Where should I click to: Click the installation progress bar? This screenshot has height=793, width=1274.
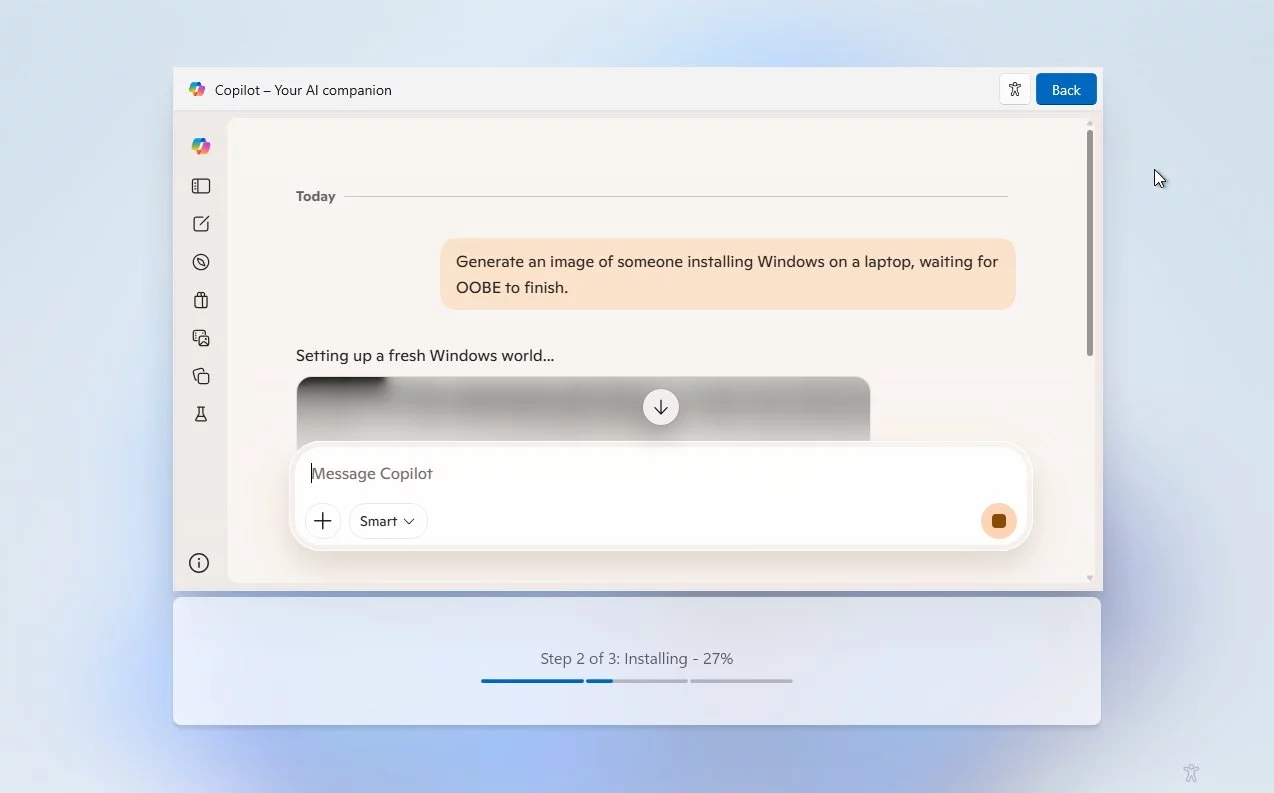tap(637, 681)
